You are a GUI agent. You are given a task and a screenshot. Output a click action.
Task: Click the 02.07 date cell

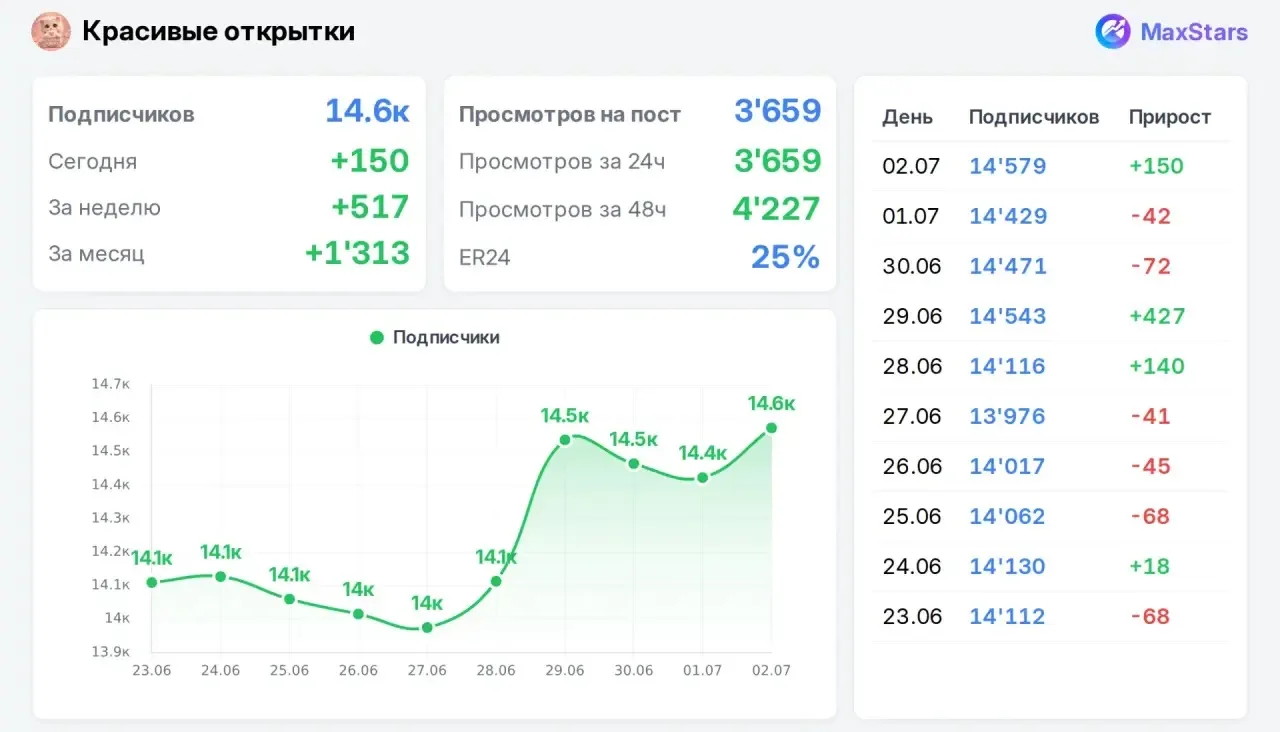tap(911, 166)
